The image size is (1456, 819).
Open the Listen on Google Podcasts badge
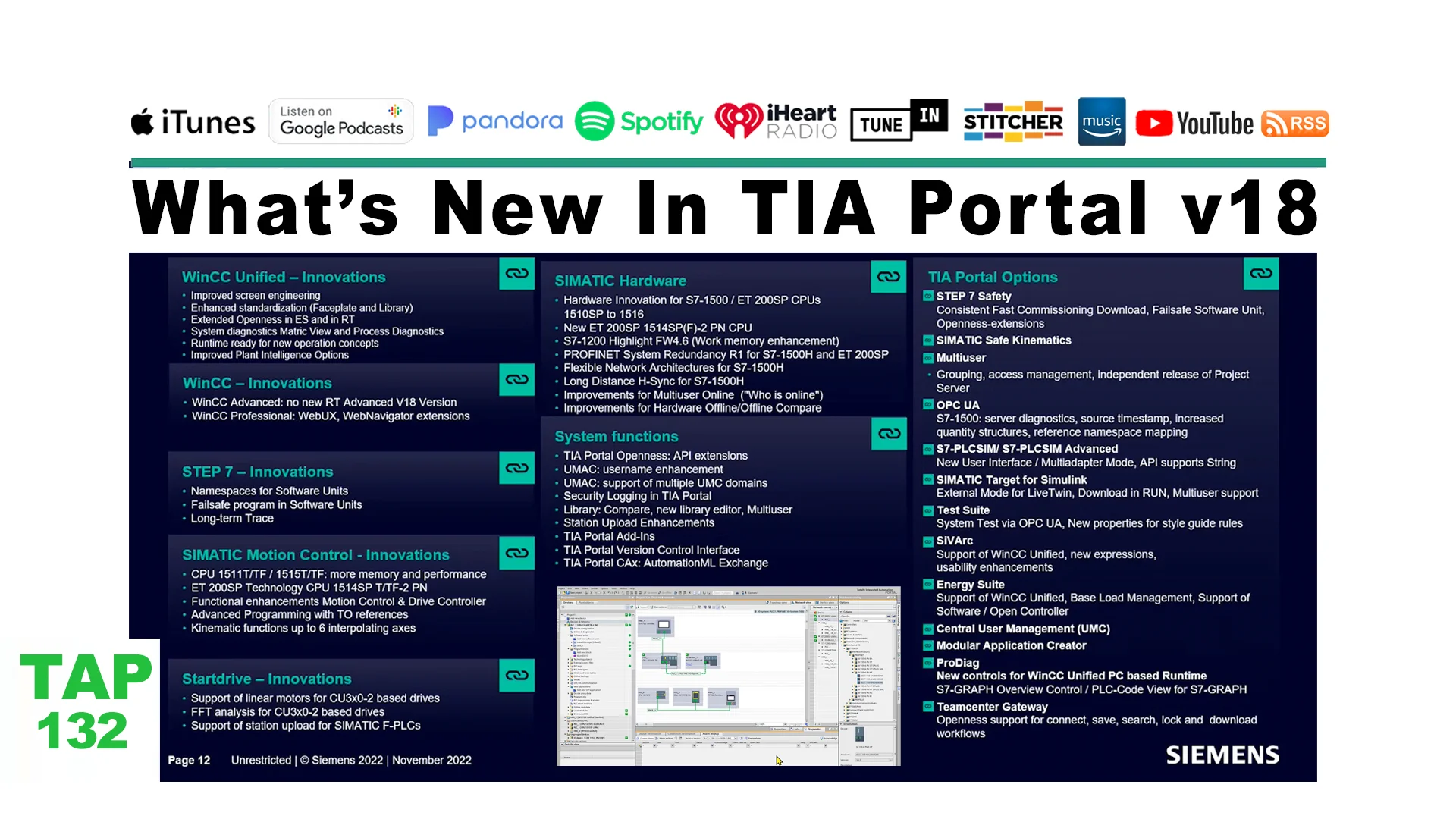click(341, 121)
